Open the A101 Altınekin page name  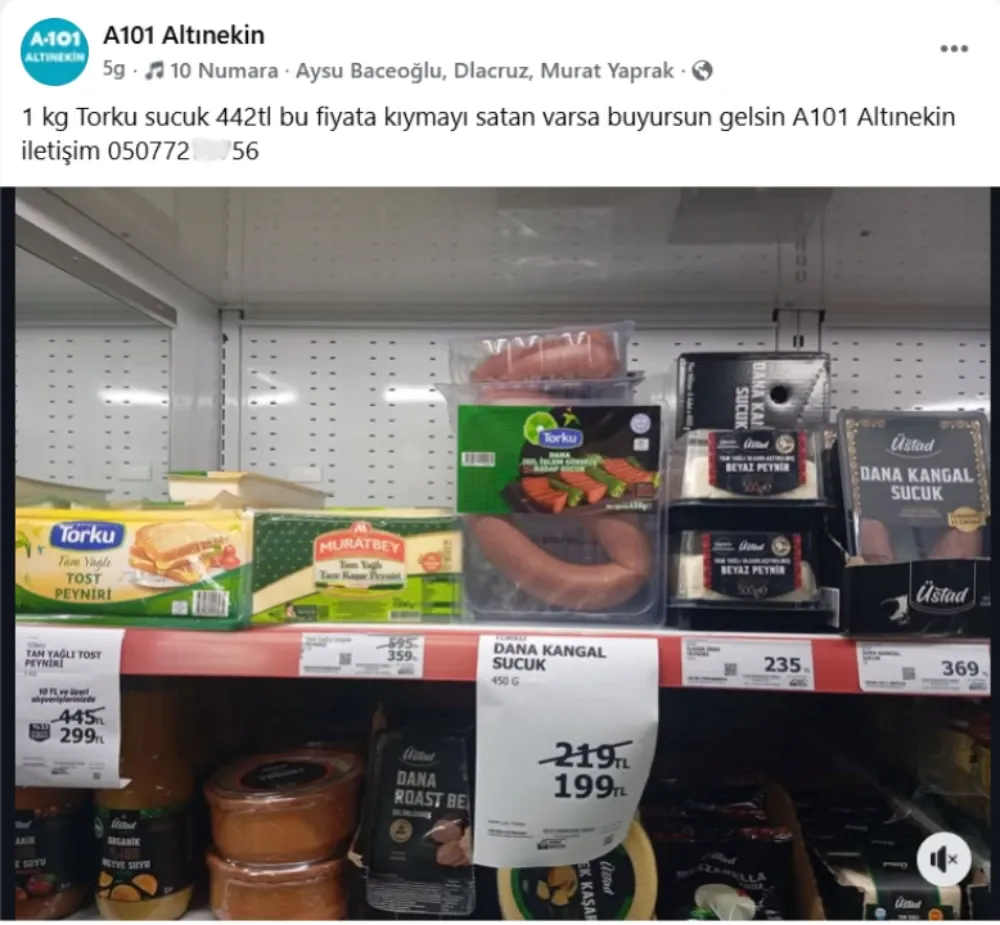(184, 35)
